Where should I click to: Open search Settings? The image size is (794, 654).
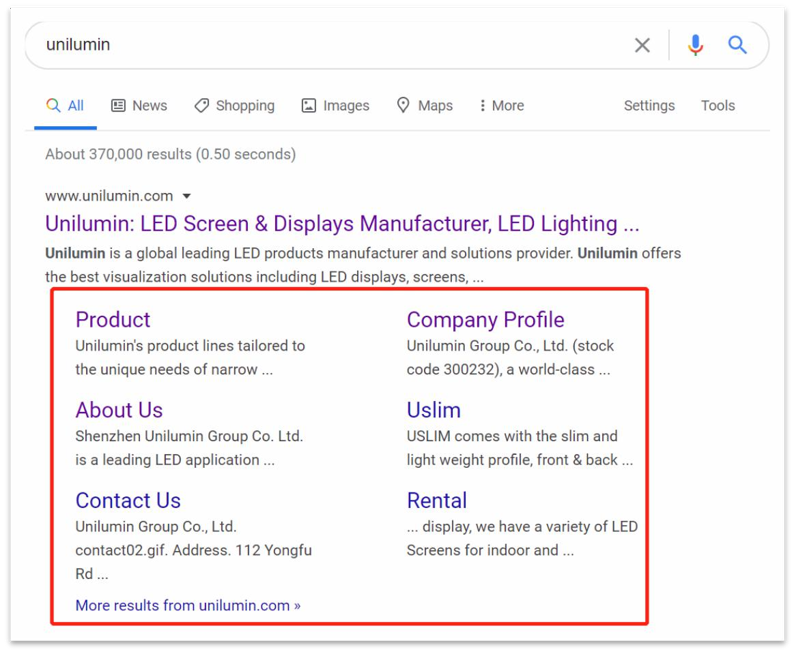649,105
